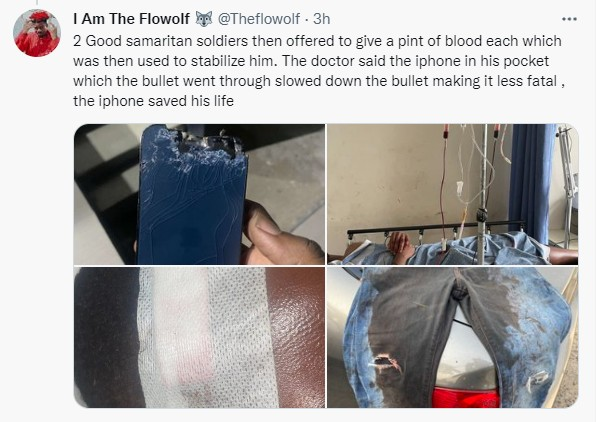Click the bullet hole in the jeans photo
Screen dimensions: 605x422
tap(386, 366)
